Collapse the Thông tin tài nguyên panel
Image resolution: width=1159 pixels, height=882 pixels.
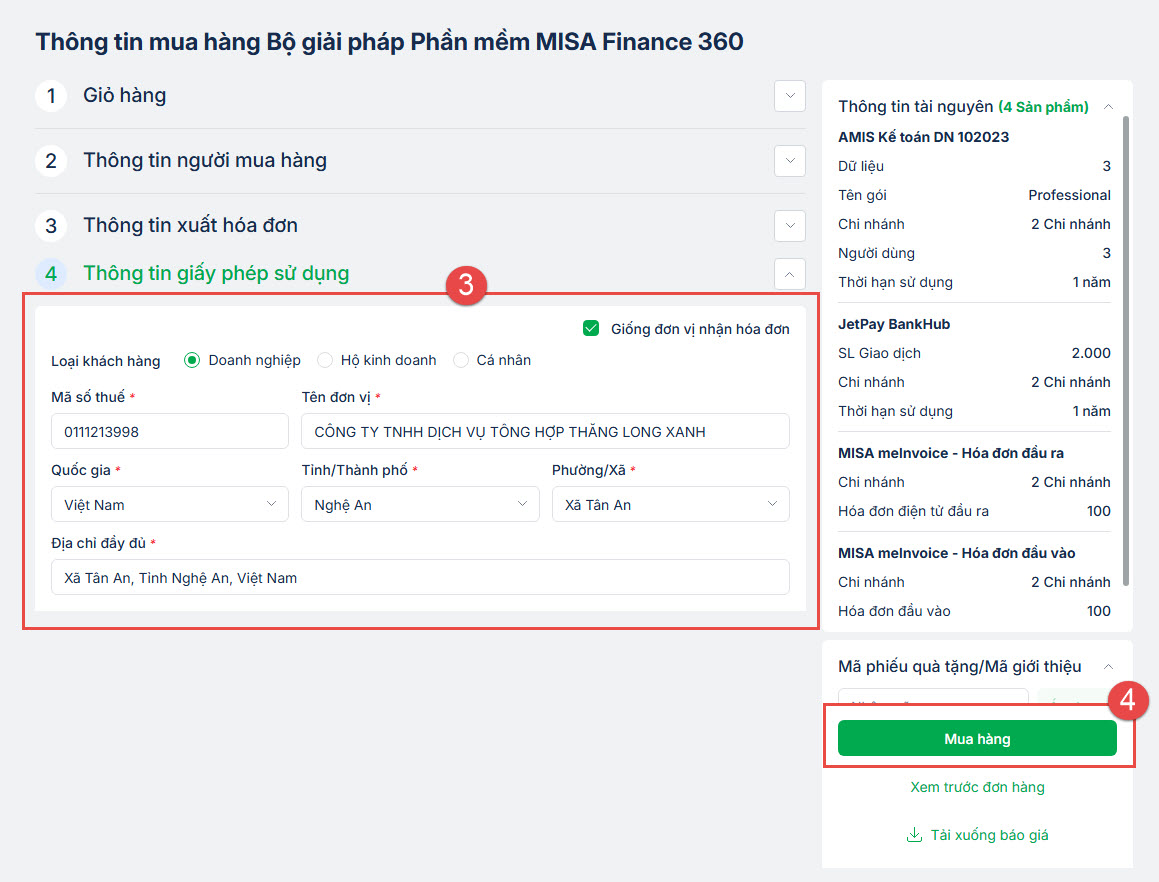(x=1108, y=107)
